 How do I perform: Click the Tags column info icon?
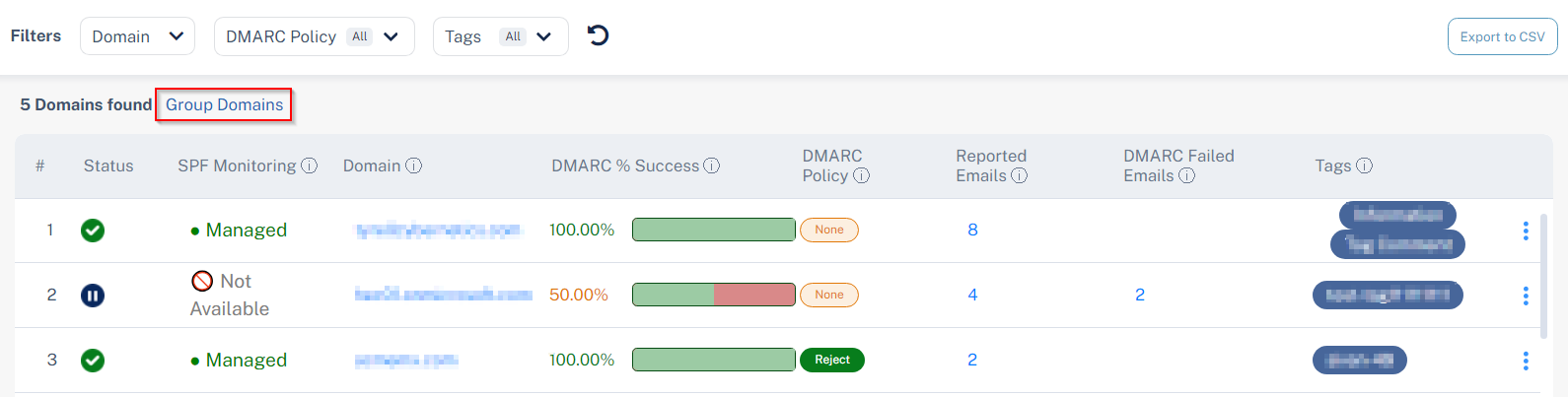click(x=1365, y=165)
